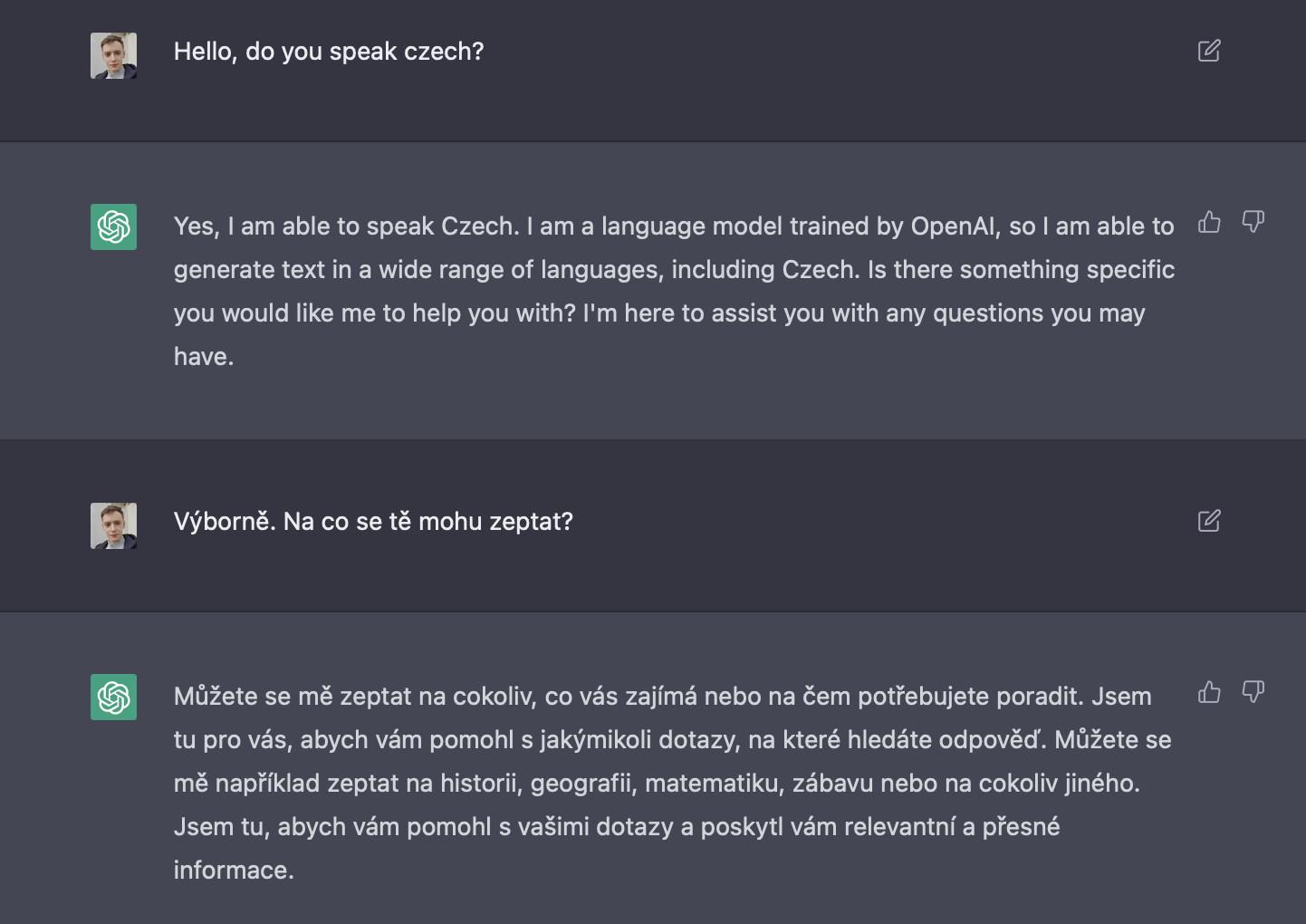Click the sentence starting "Yes, I am able"
1306x924 pixels.
pyautogui.click(x=347, y=226)
